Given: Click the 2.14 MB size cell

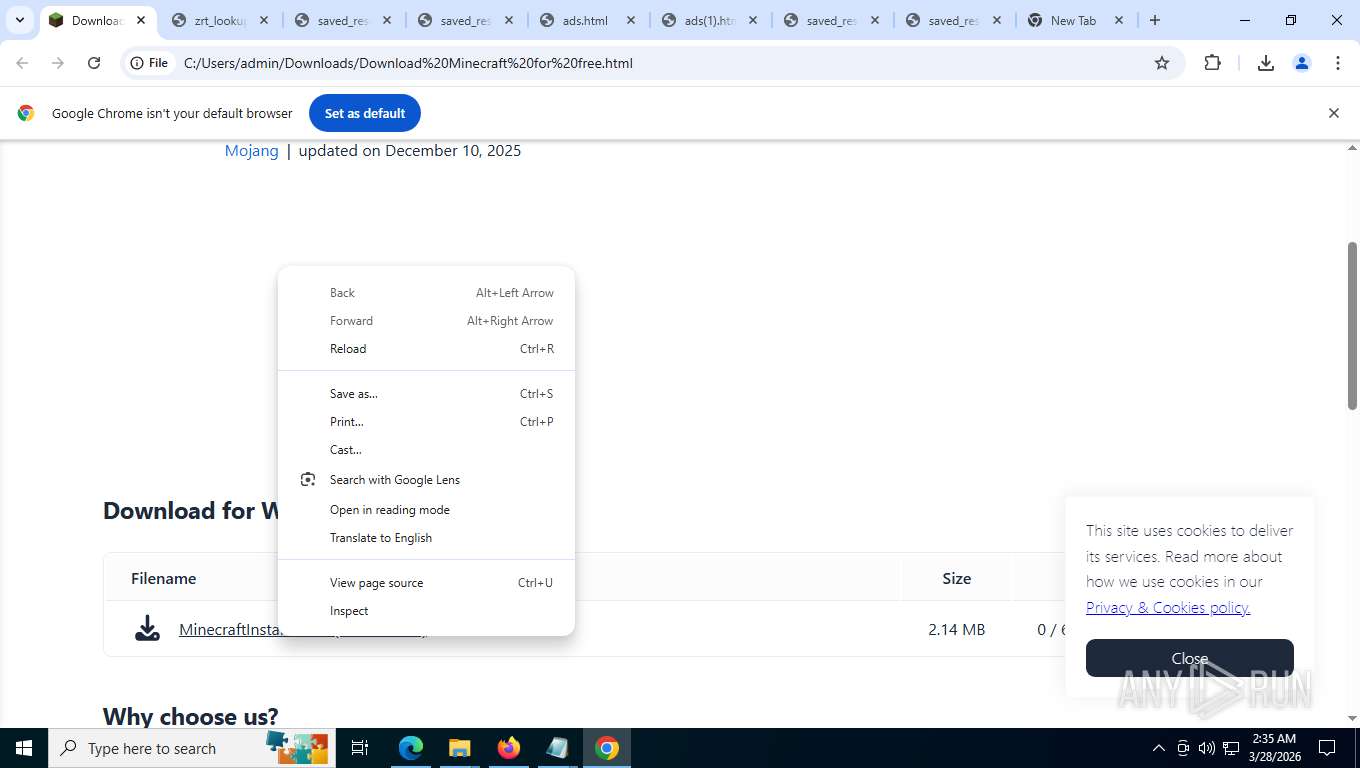Looking at the screenshot, I should (956, 630).
